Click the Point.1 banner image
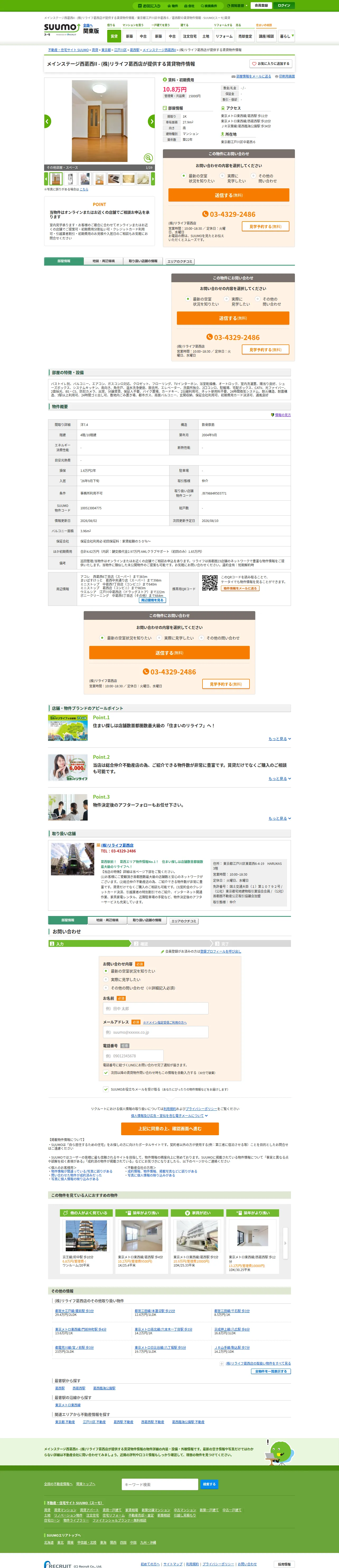This screenshot has height=1568, width=339. [x=68, y=728]
